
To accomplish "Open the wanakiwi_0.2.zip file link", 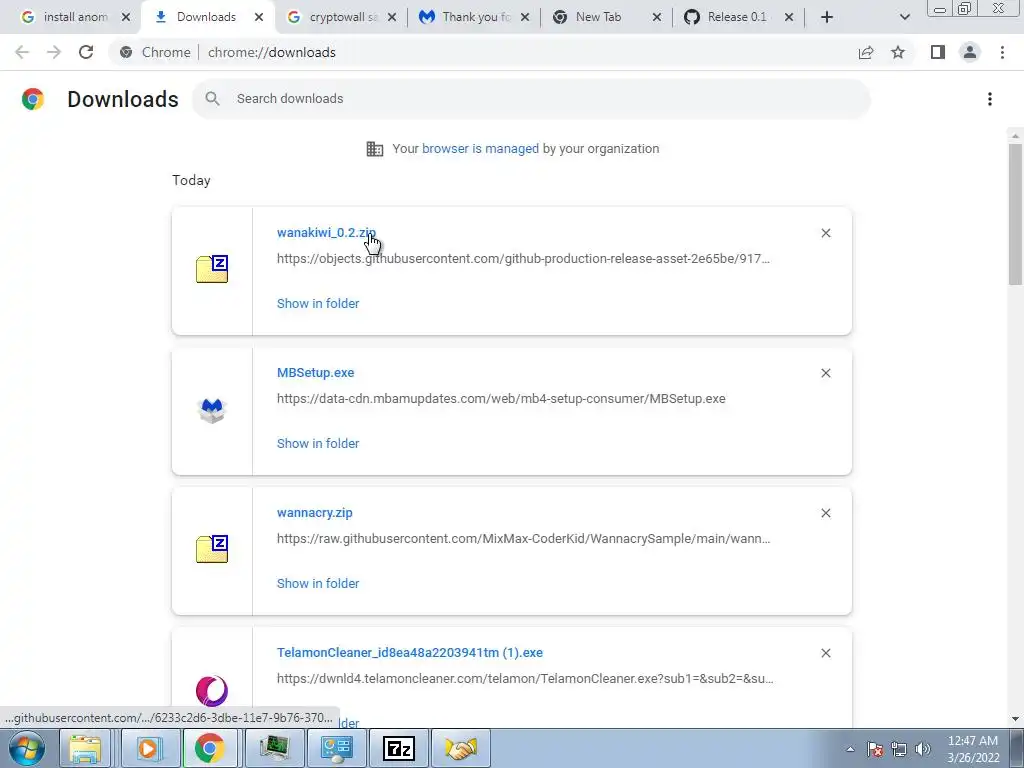I will (326, 232).
